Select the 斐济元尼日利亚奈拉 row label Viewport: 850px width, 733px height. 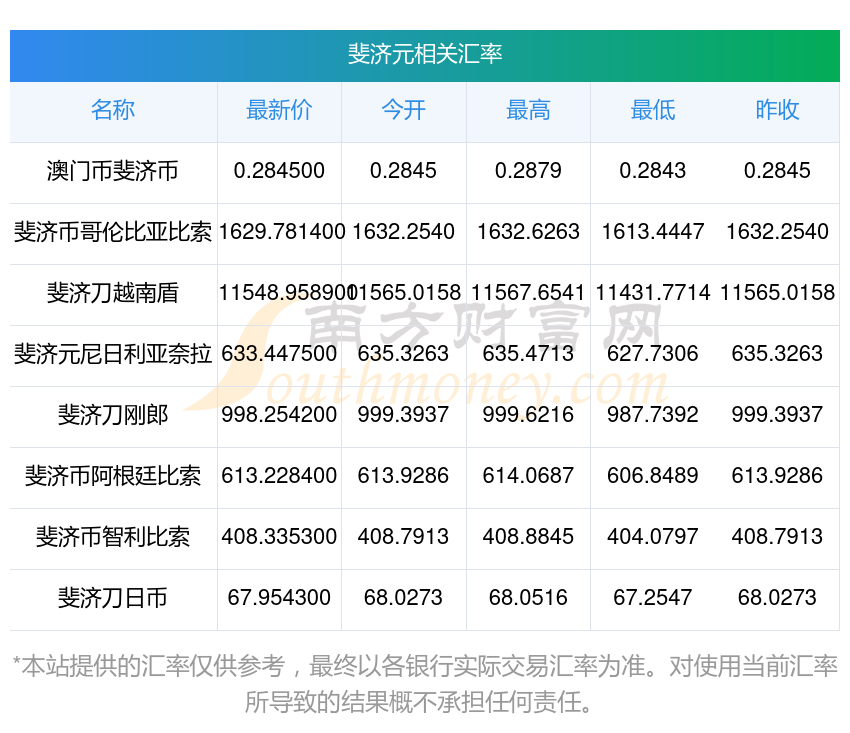coord(113,354)
